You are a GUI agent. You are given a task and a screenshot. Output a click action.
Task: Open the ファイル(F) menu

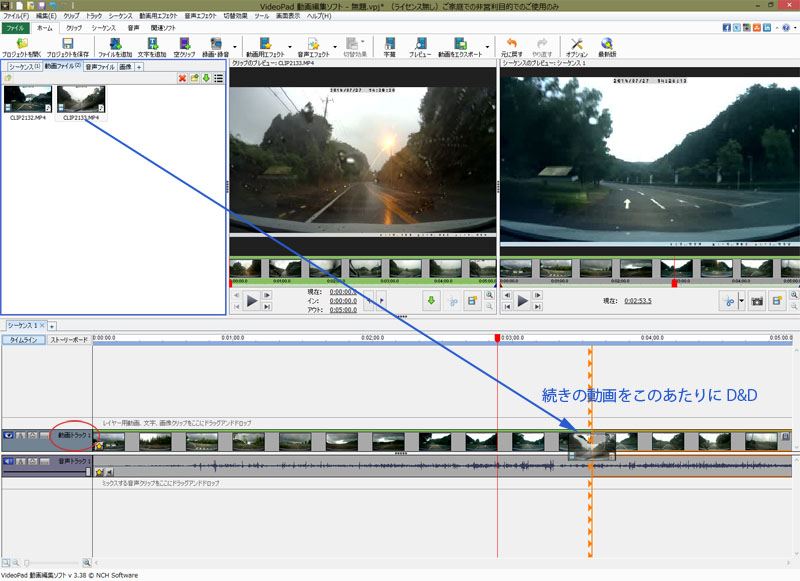(16, 16)
